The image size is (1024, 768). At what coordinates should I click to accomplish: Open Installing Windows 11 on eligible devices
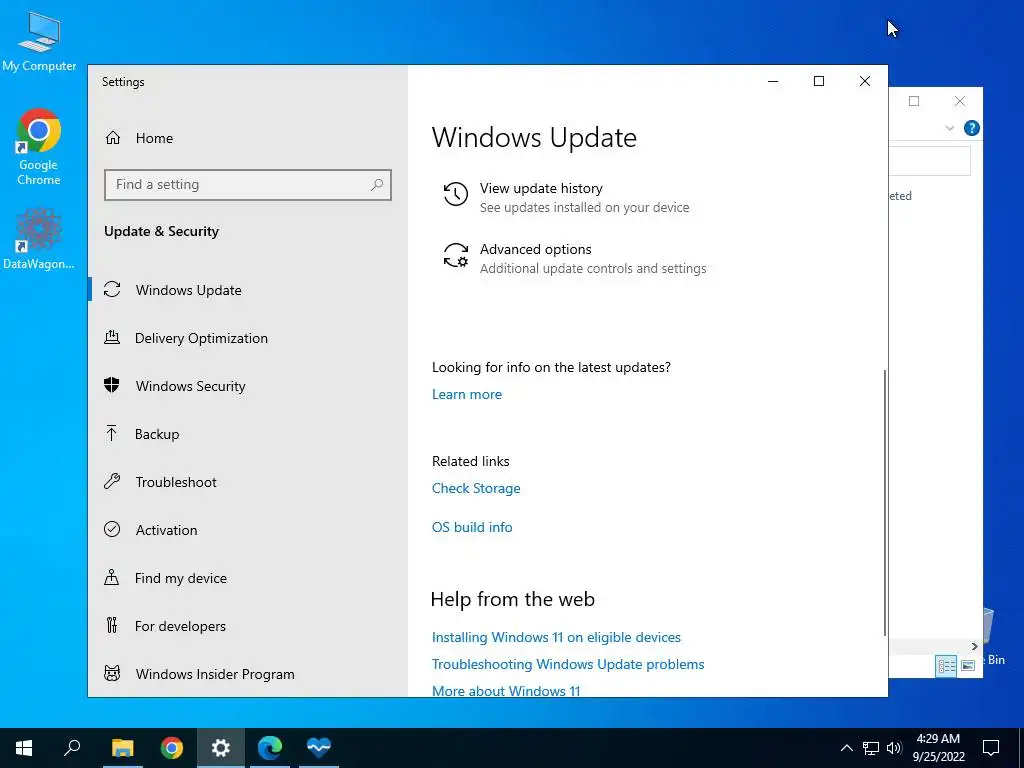tap(556, 637)
